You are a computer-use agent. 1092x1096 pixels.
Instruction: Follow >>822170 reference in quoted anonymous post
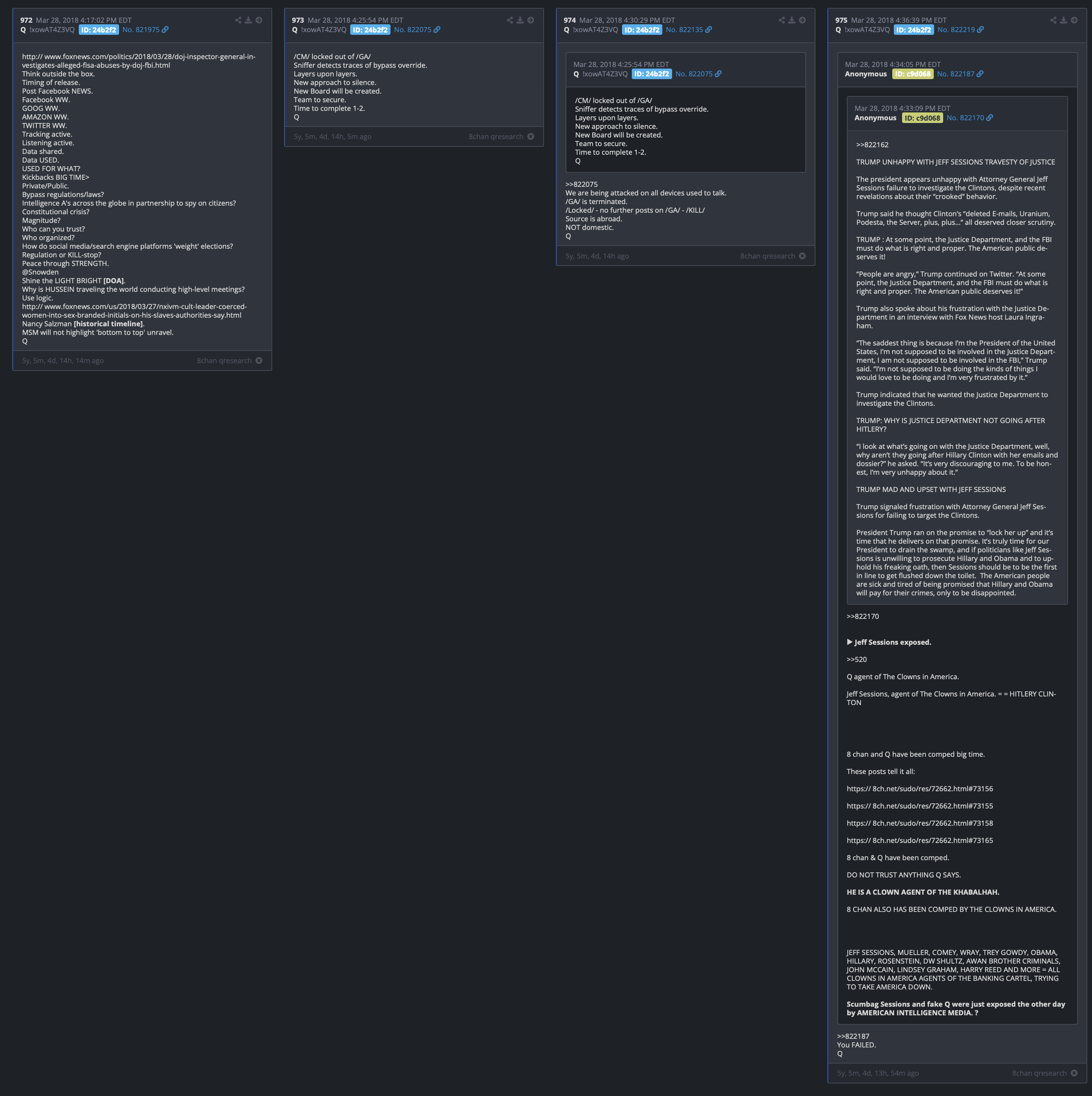863,617
